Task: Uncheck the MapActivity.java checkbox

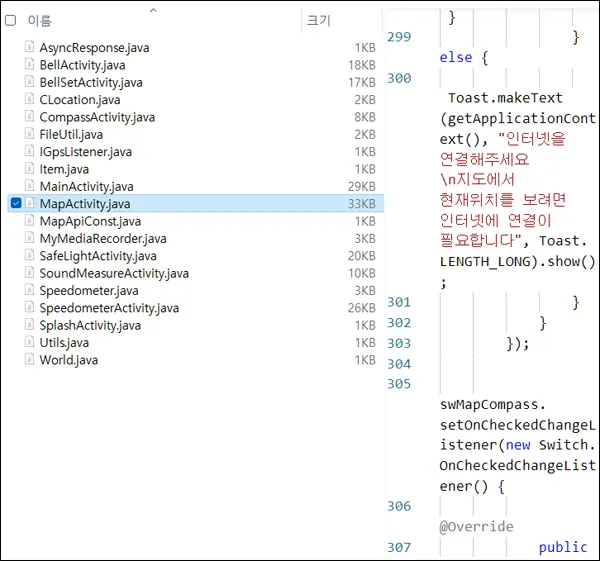Action: click(x=16, y=203)
